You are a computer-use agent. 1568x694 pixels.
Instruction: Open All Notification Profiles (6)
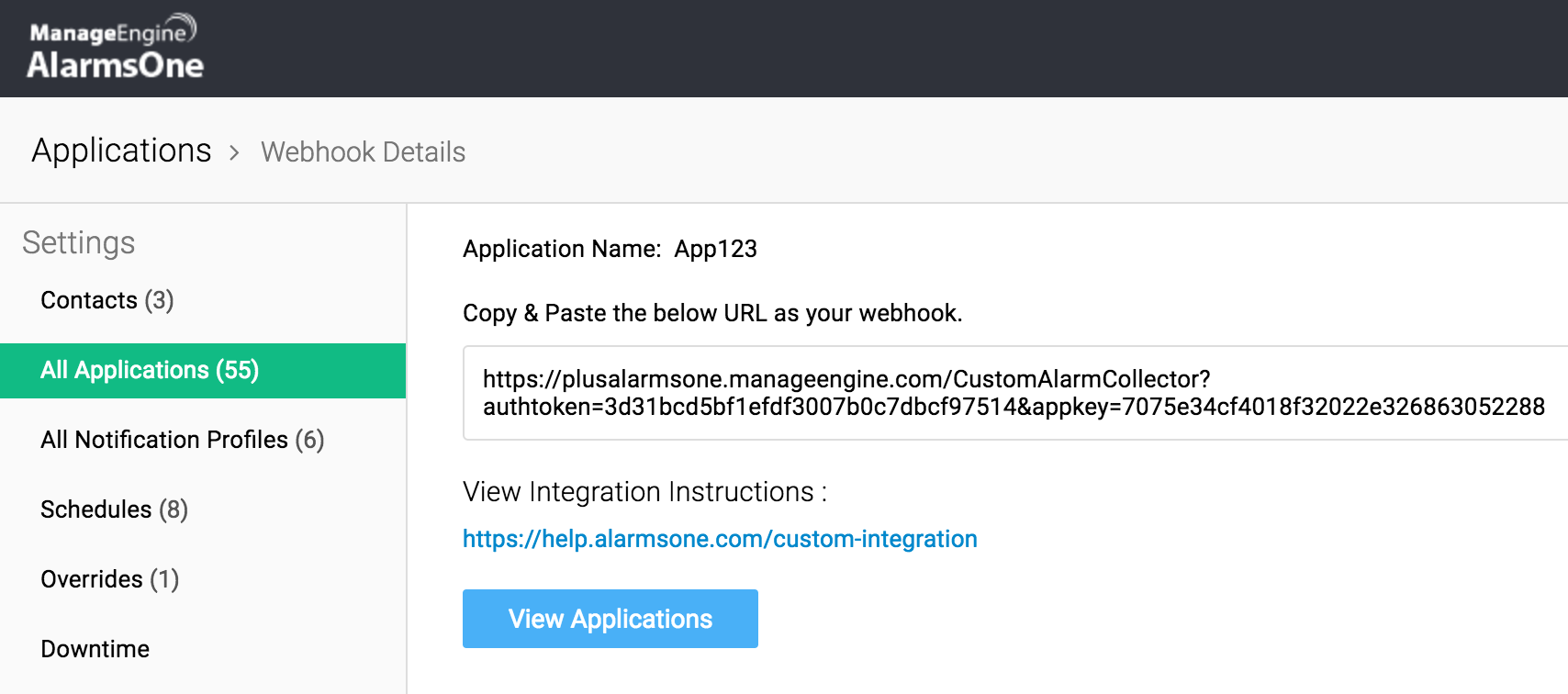[x=182, y=440]
